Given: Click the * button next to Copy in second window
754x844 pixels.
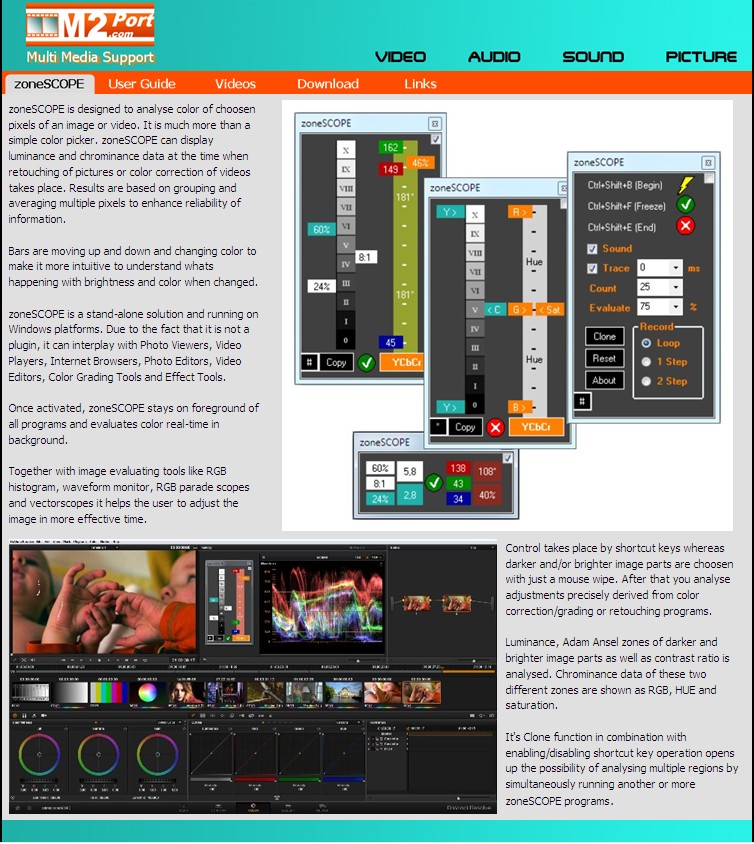Looking at the screenshot, I should (438, 427).
